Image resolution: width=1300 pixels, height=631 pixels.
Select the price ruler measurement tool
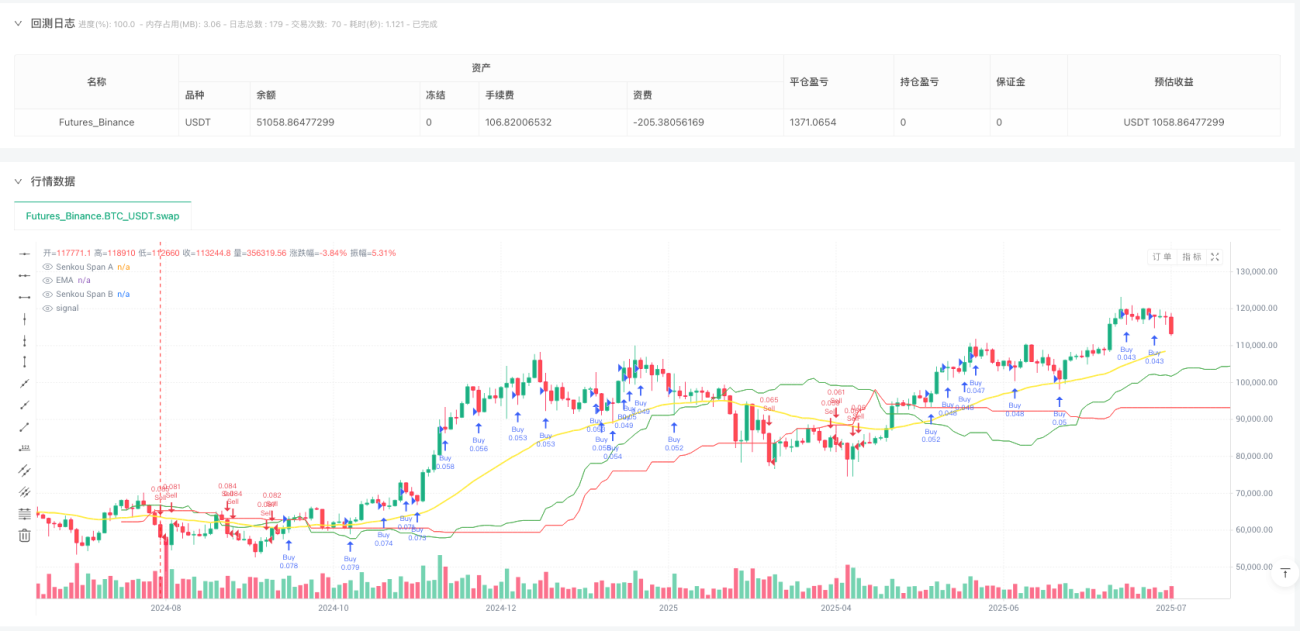tap(24, 448)
